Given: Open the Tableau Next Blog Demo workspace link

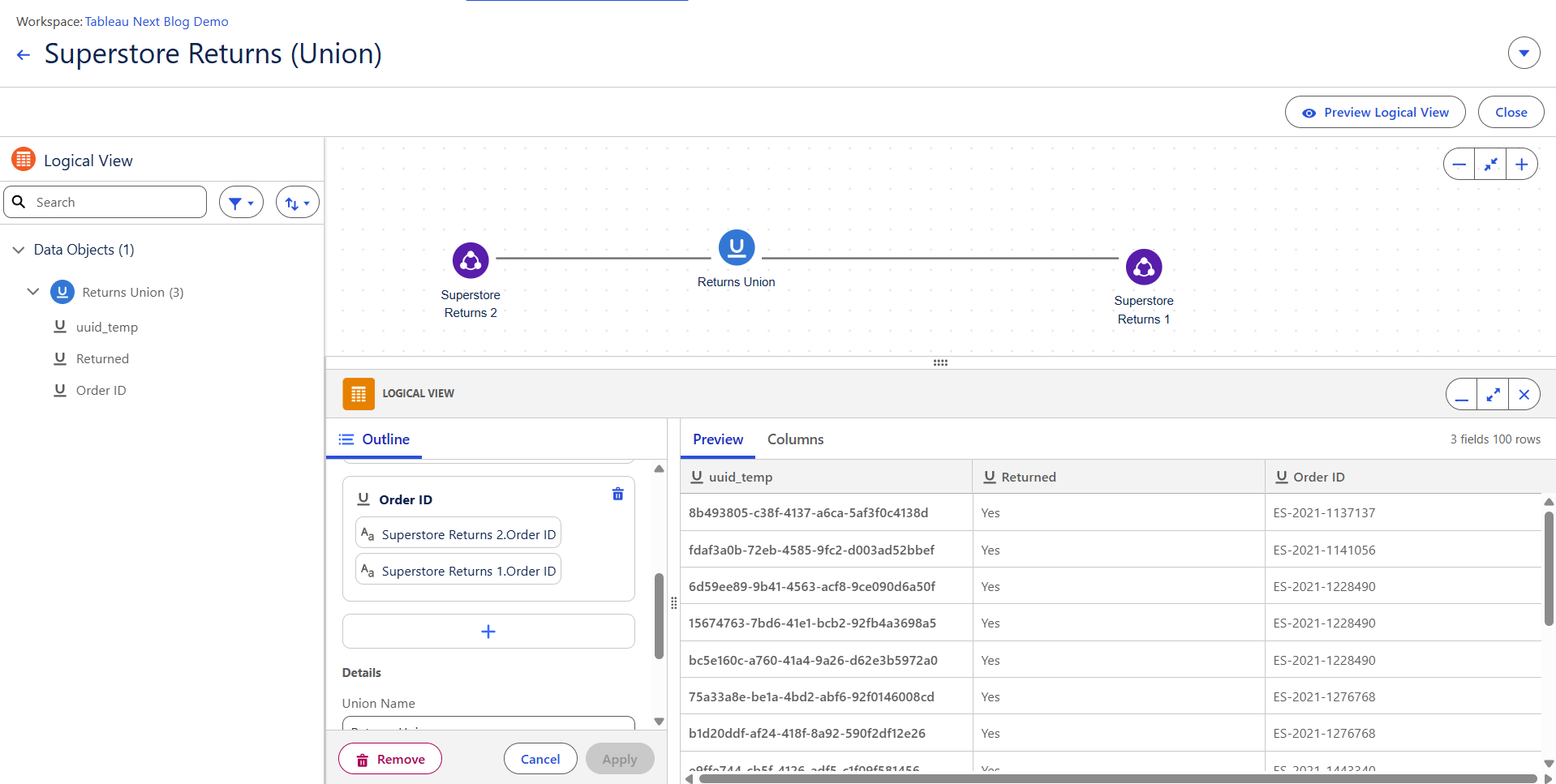Looking at the screenshot, I should click(x=157, y=22).
